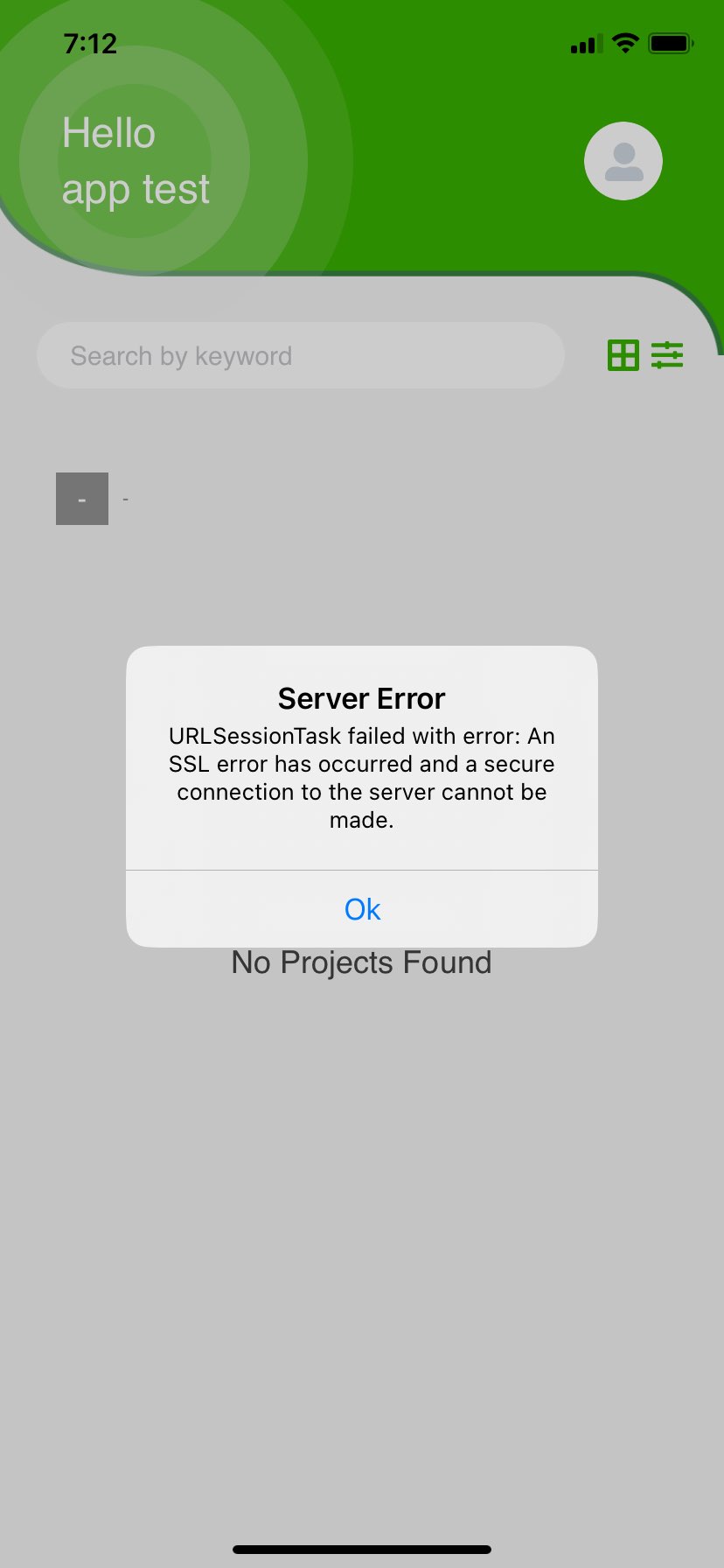Focus the Search by keyword field

click(x=301, y=355)
